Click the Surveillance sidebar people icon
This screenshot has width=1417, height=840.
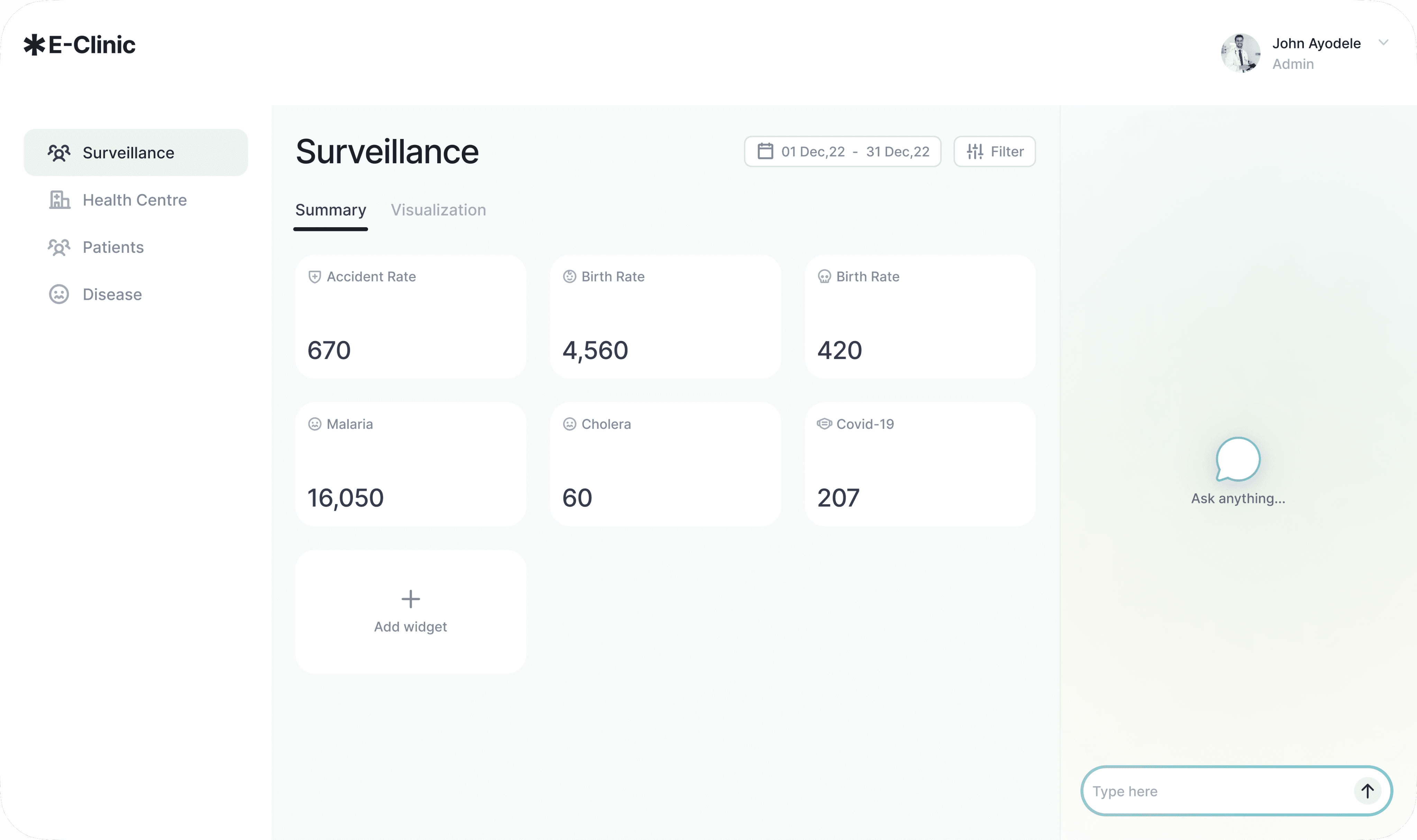coord(59,153)
